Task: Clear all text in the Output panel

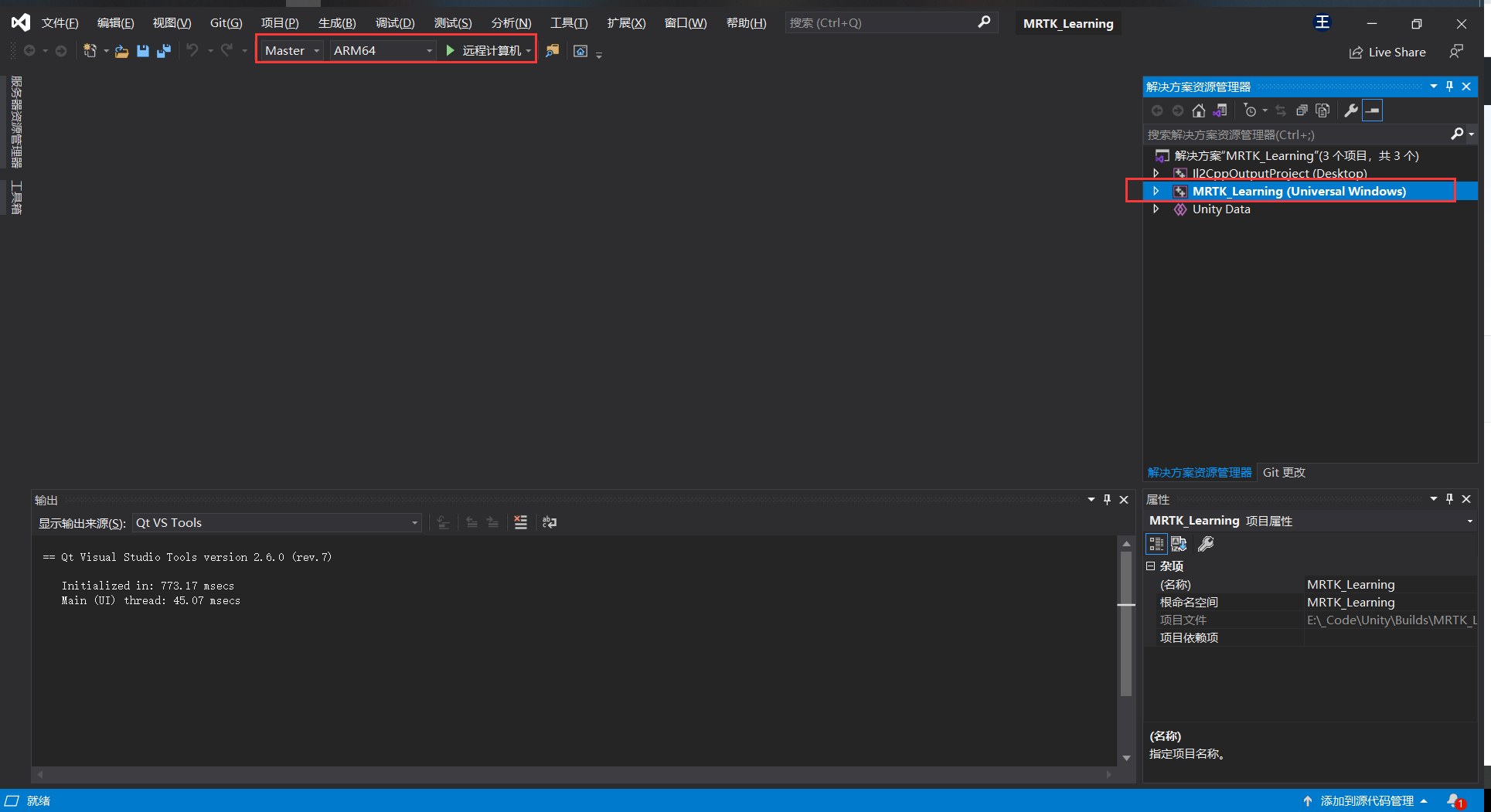Action: [x=520, y=523]
